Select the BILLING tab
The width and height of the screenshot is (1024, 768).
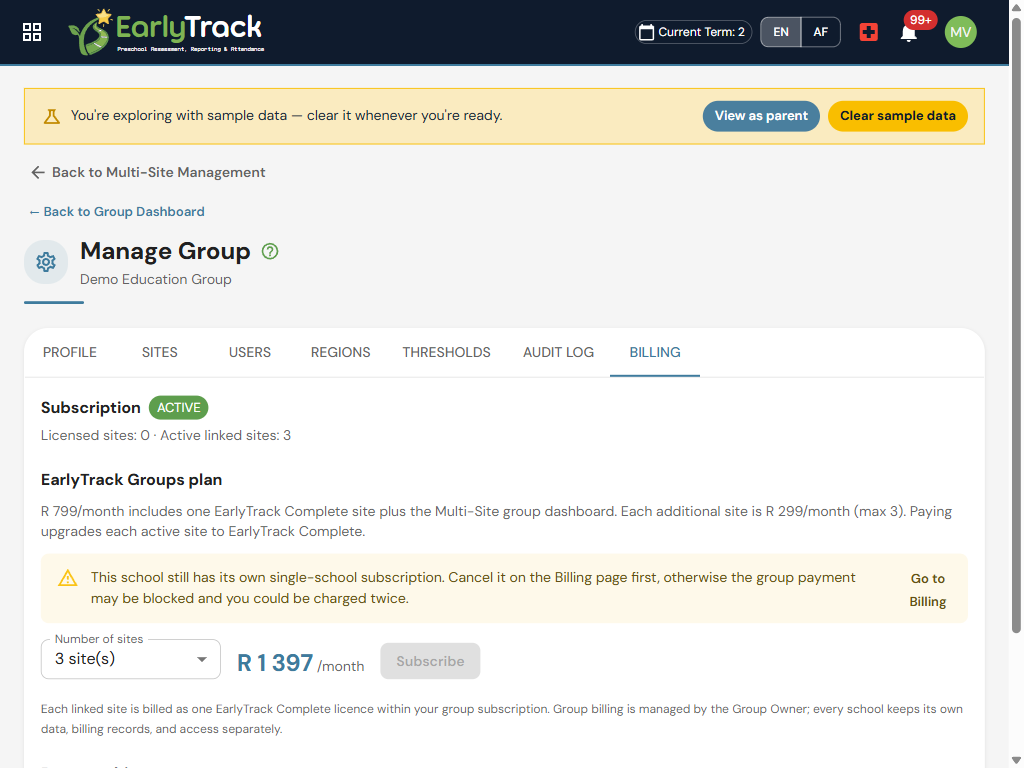pyautogui.click(x=655, y=353)
